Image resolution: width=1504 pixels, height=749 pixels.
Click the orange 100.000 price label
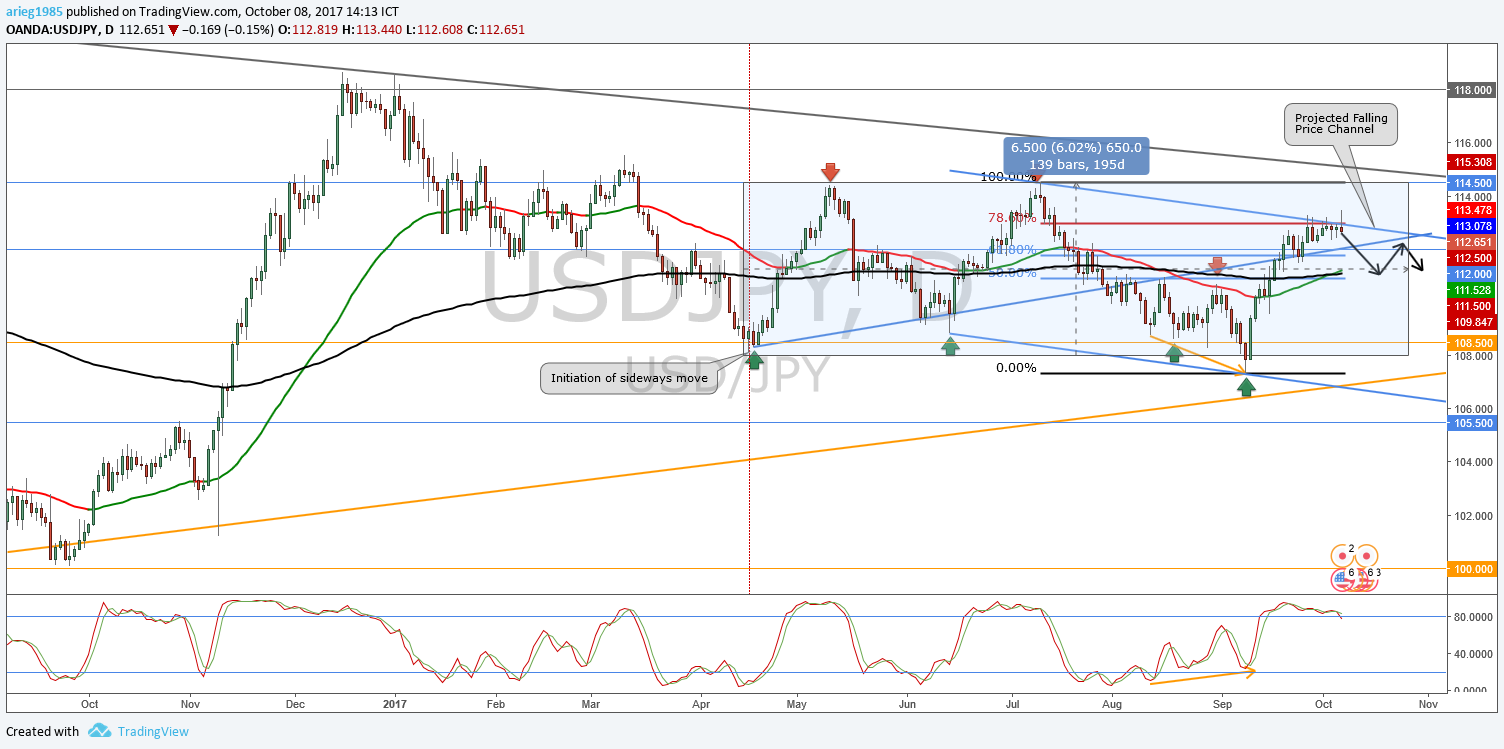coord(1471,568)
